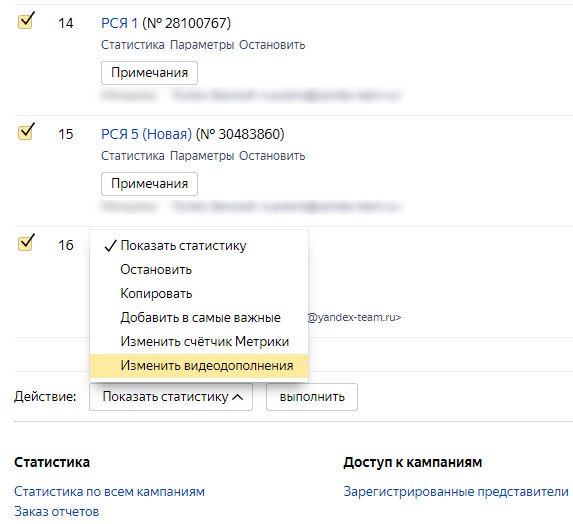Uncheck the checkbox for campaign 14
Image resolution: width=573 pixels, height=524 pixels.
point(26,22)
